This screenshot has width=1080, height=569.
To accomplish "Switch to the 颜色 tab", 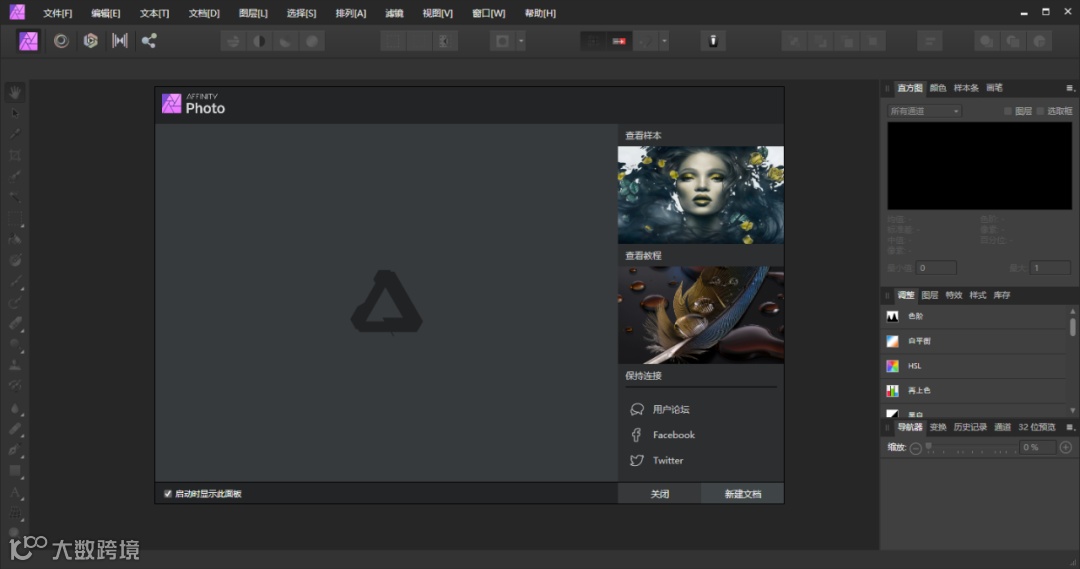I will coord(937,88).
